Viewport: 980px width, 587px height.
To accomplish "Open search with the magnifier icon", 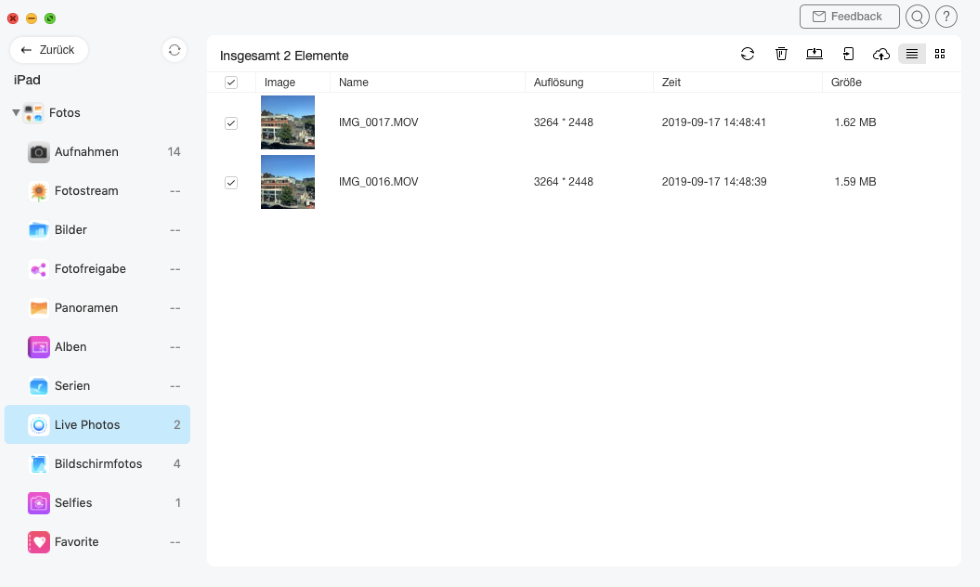I will coord(916,17).
